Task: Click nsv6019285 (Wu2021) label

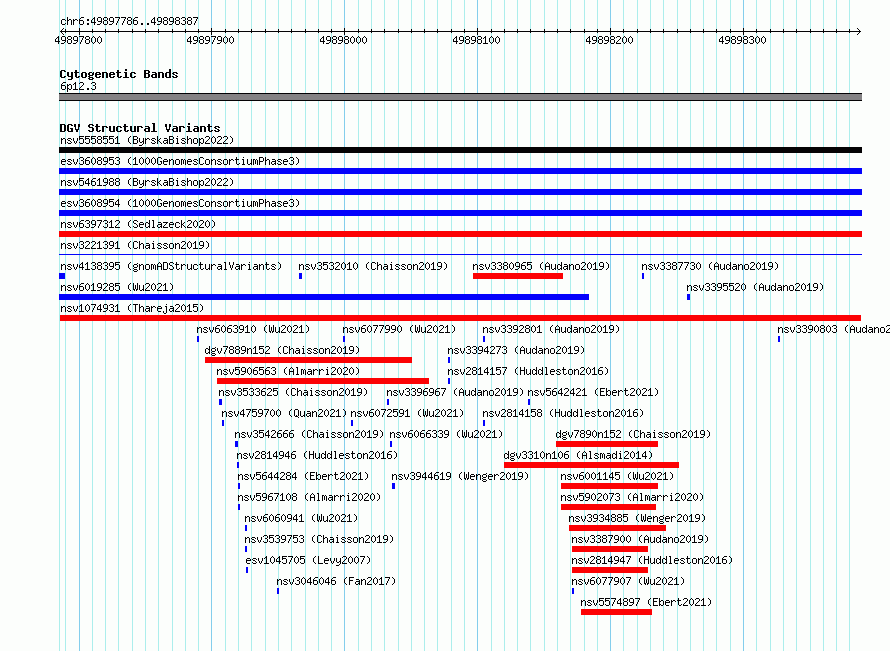Action: click(x=117, y=287)
